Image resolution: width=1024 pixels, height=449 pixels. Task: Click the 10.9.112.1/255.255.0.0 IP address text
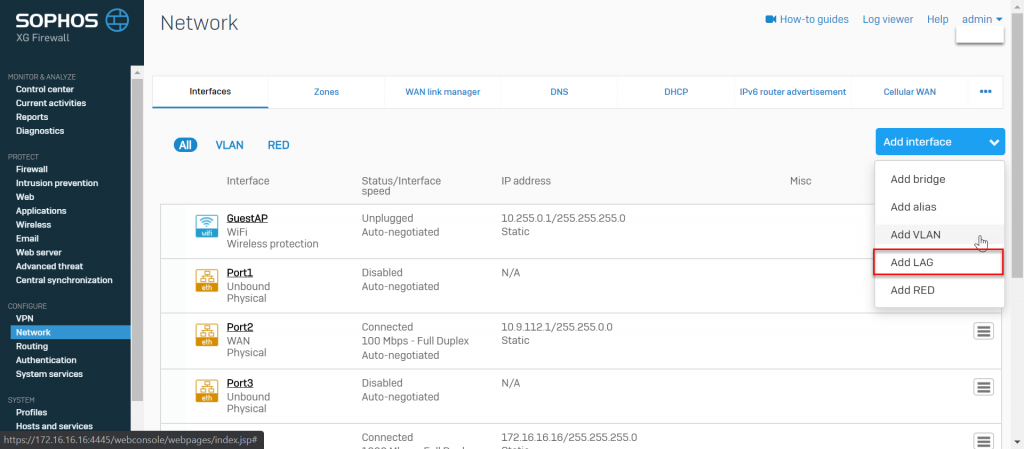(557, 327)
